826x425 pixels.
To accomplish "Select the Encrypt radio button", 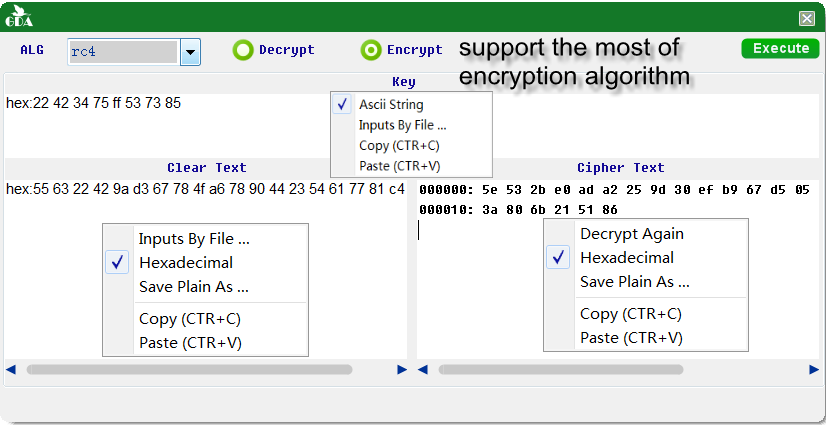I will click(x=371, y=50).
